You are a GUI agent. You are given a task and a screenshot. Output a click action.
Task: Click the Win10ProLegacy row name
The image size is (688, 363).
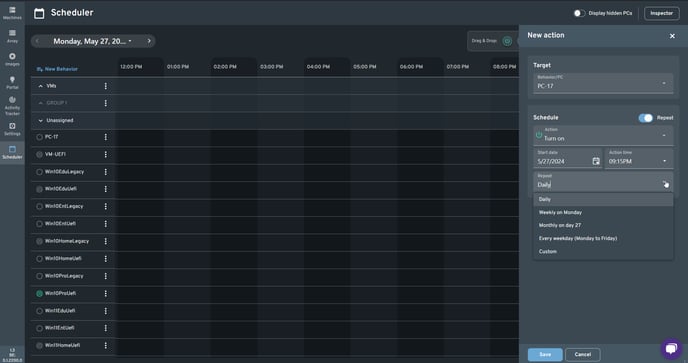[x=64, y=276]
